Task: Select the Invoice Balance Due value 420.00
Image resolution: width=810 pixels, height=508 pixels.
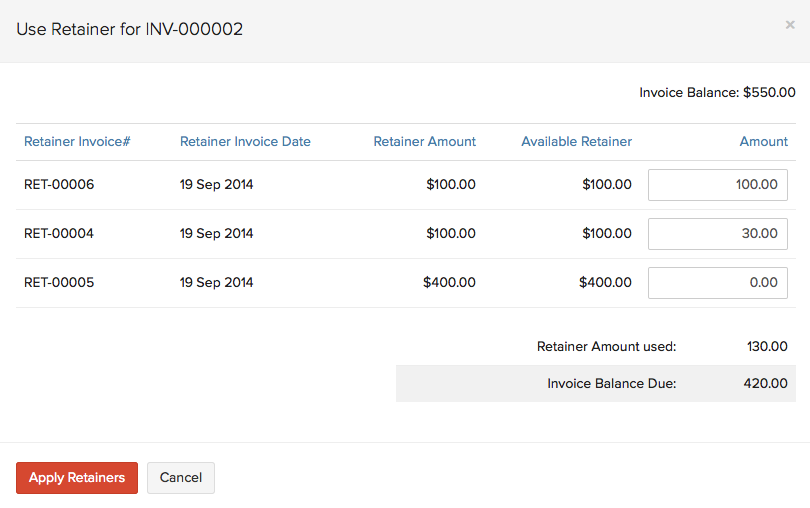Action: tap(766, 384)
